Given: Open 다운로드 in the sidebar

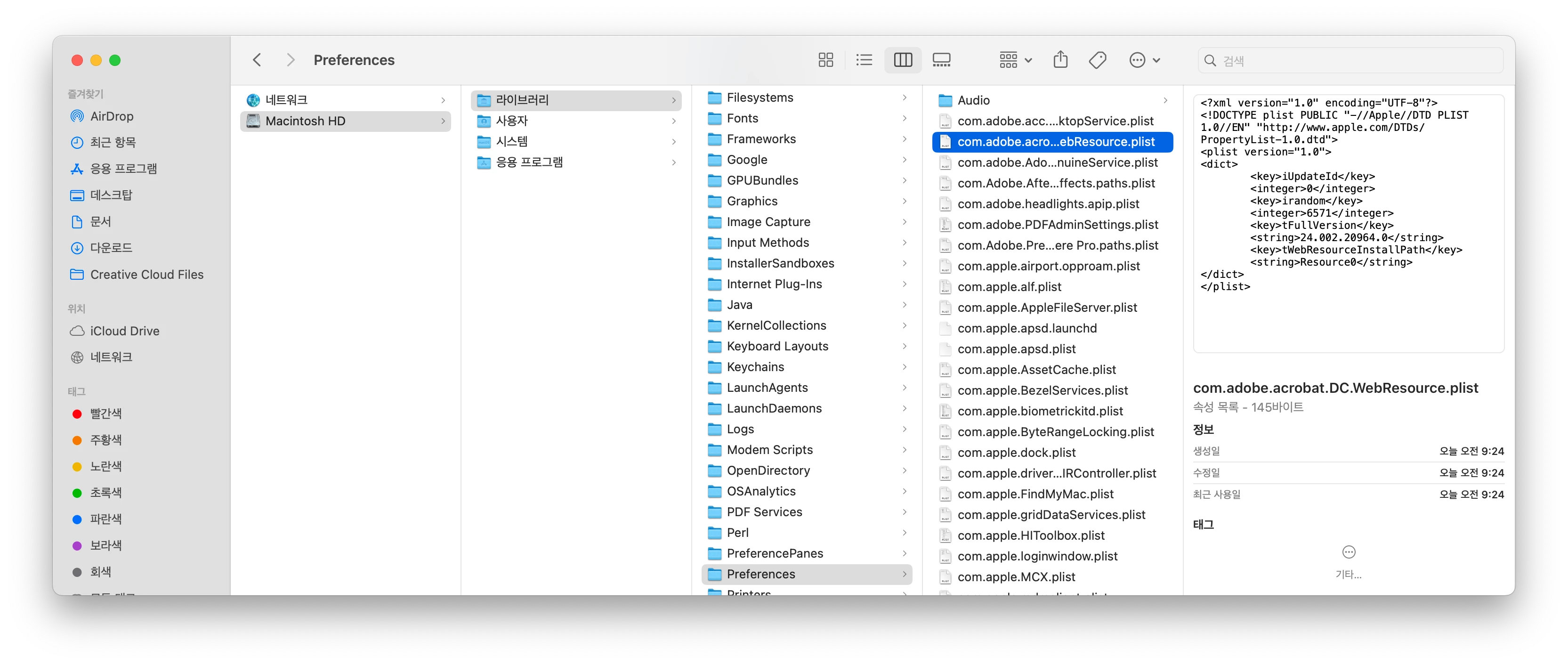Looking at the screenshot, I should (x=111, y=248).
